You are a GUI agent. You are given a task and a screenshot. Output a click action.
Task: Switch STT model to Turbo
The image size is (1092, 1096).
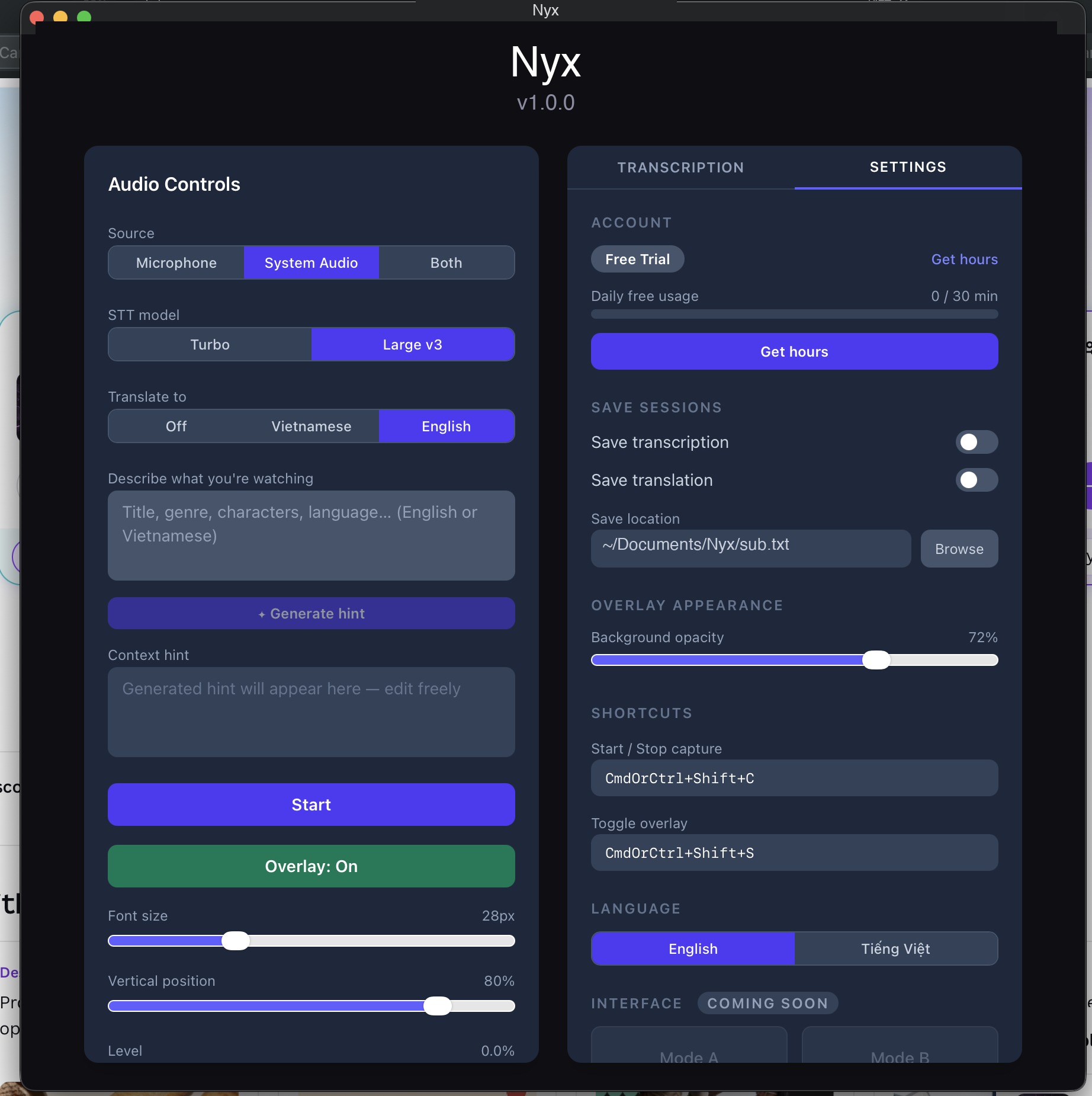point(209,344)
